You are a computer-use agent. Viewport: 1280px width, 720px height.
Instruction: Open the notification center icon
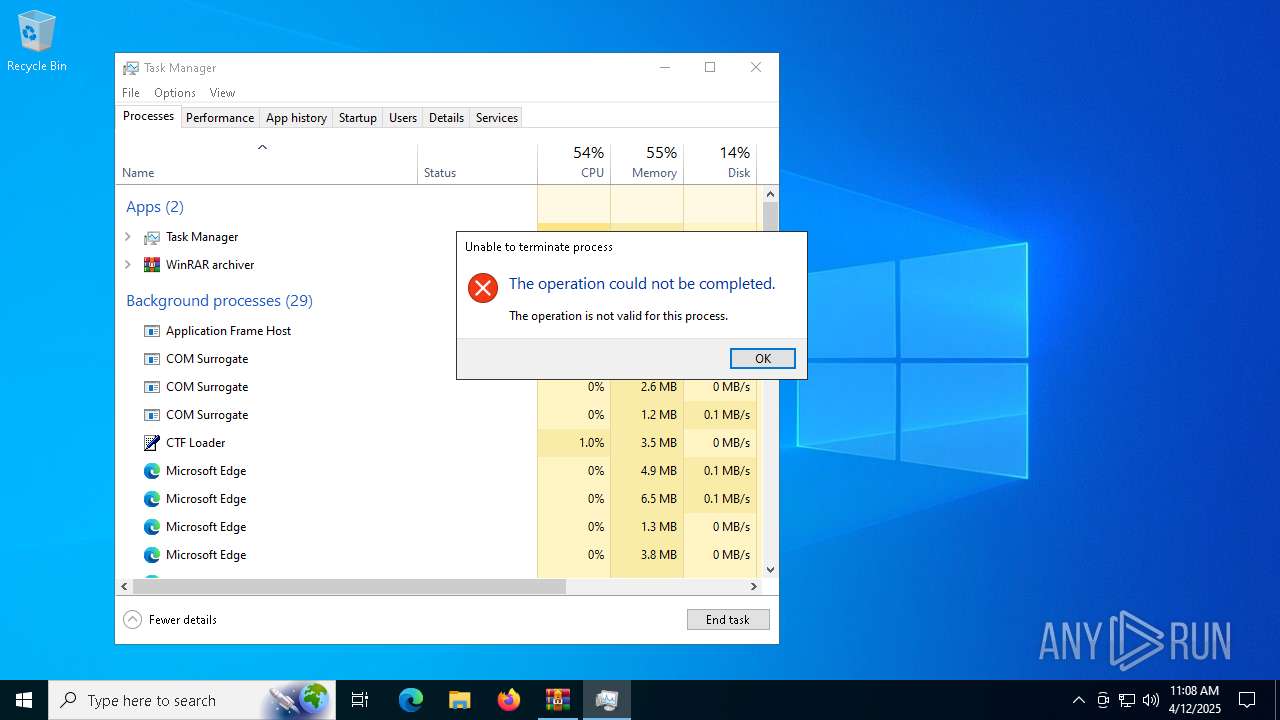[x=1247, y=700]
